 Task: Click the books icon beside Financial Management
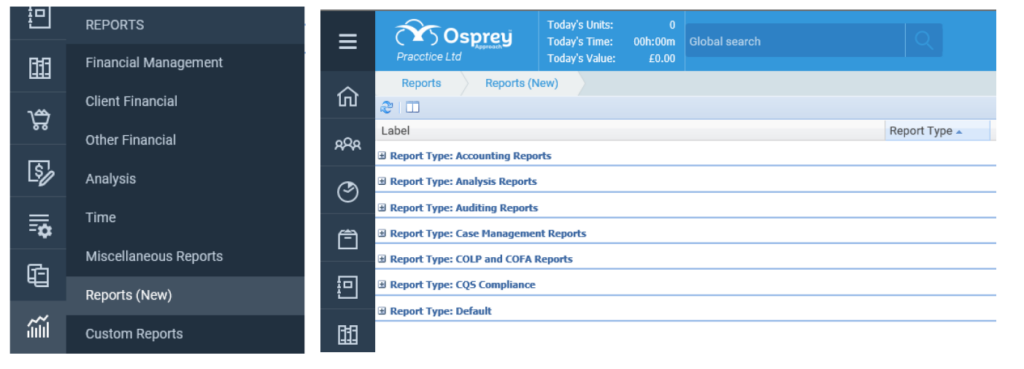point(39,68)
